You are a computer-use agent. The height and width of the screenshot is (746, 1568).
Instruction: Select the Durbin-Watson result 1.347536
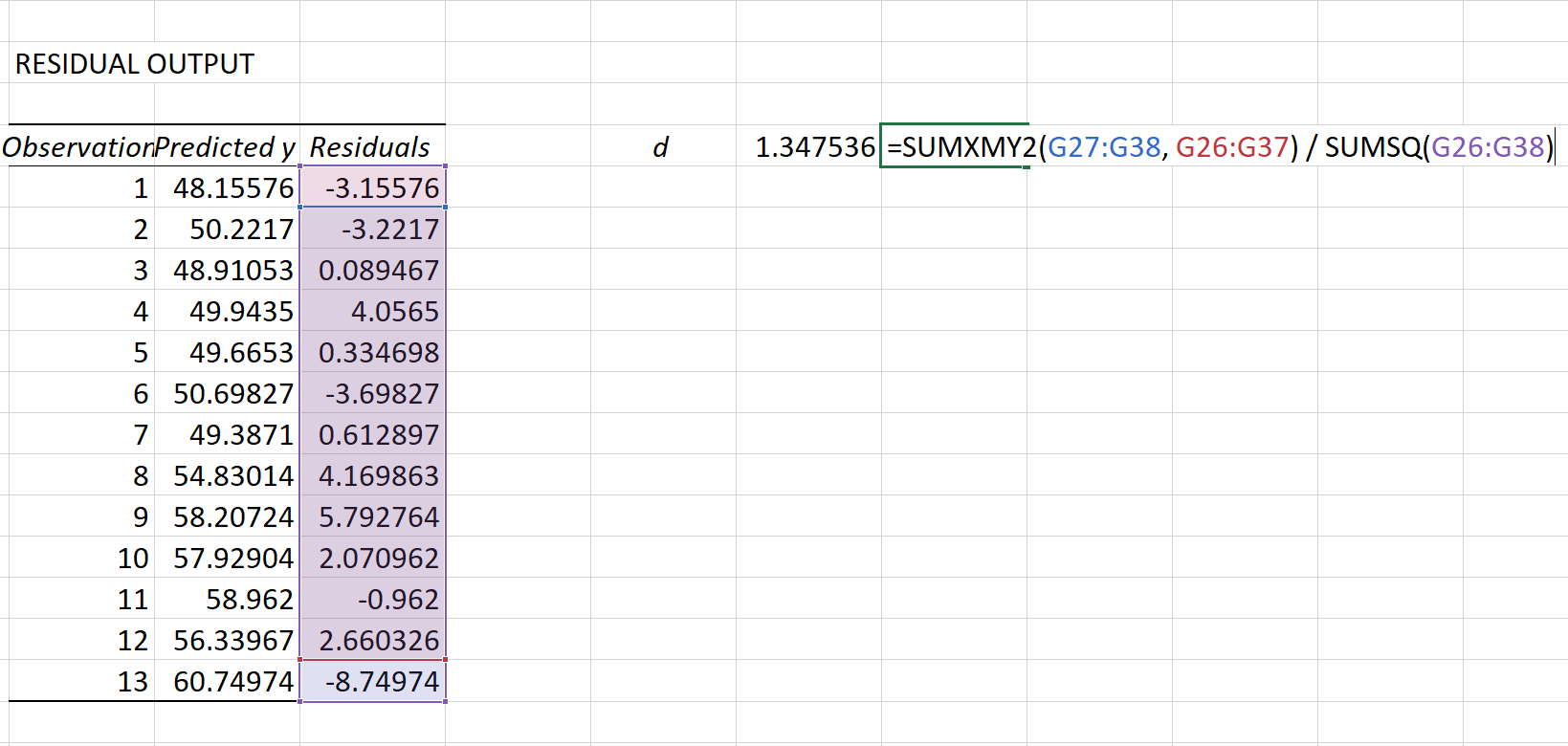[808, 146]
